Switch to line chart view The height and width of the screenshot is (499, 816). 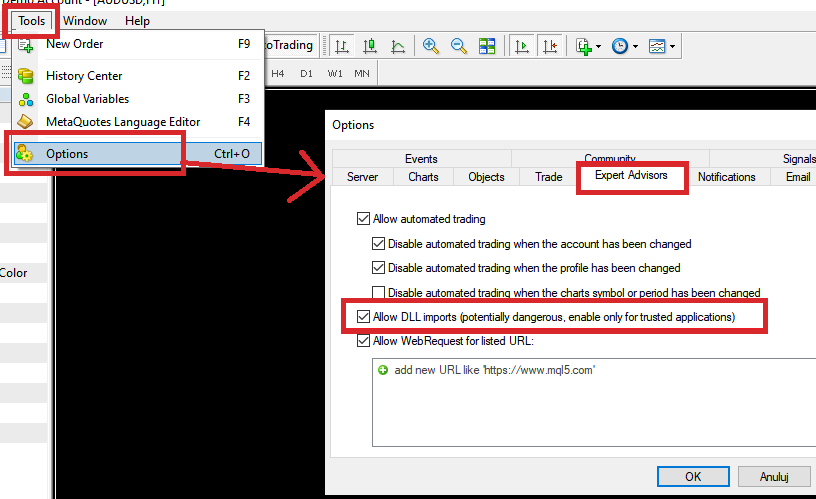tap(398, 46)
